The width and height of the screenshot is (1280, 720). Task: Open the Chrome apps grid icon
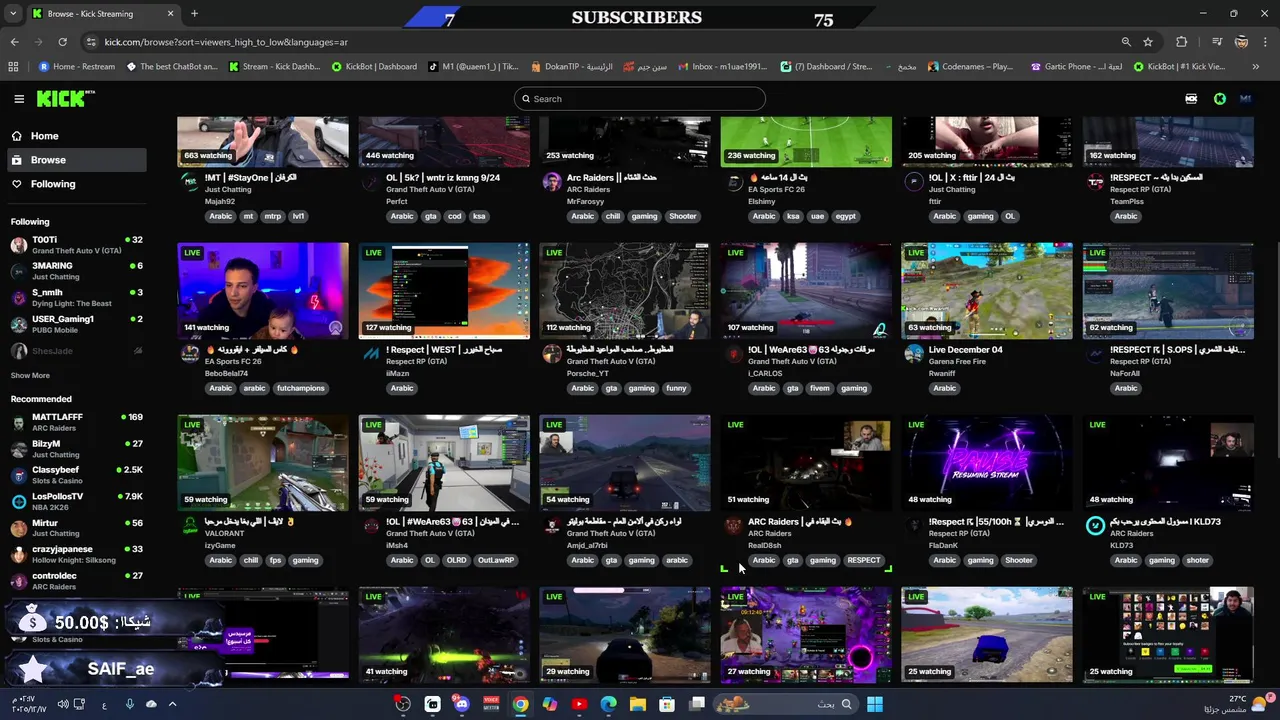coord(13,67)
